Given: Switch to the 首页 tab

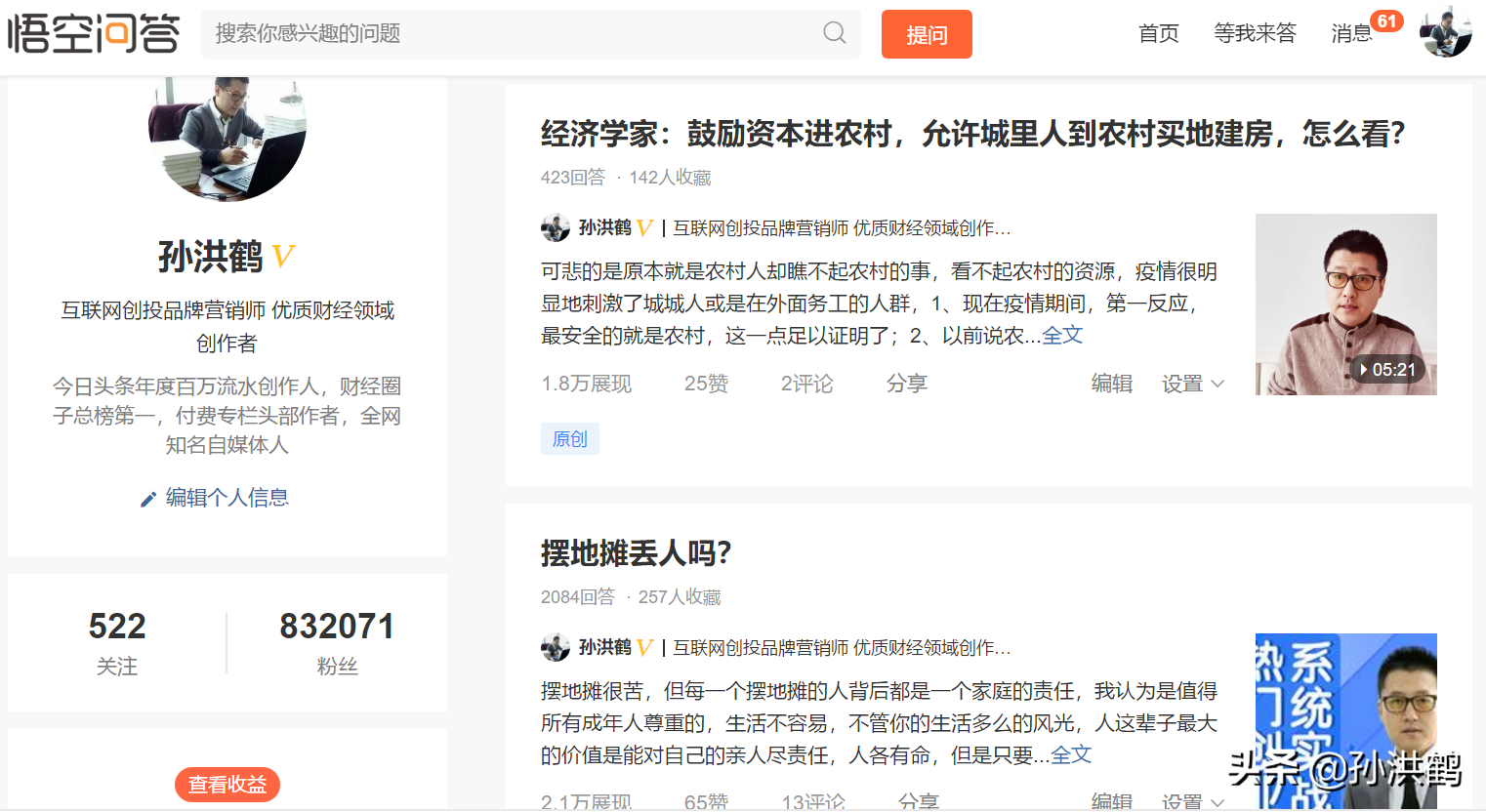Looking at the screenshot, I should click(1158, 32).
